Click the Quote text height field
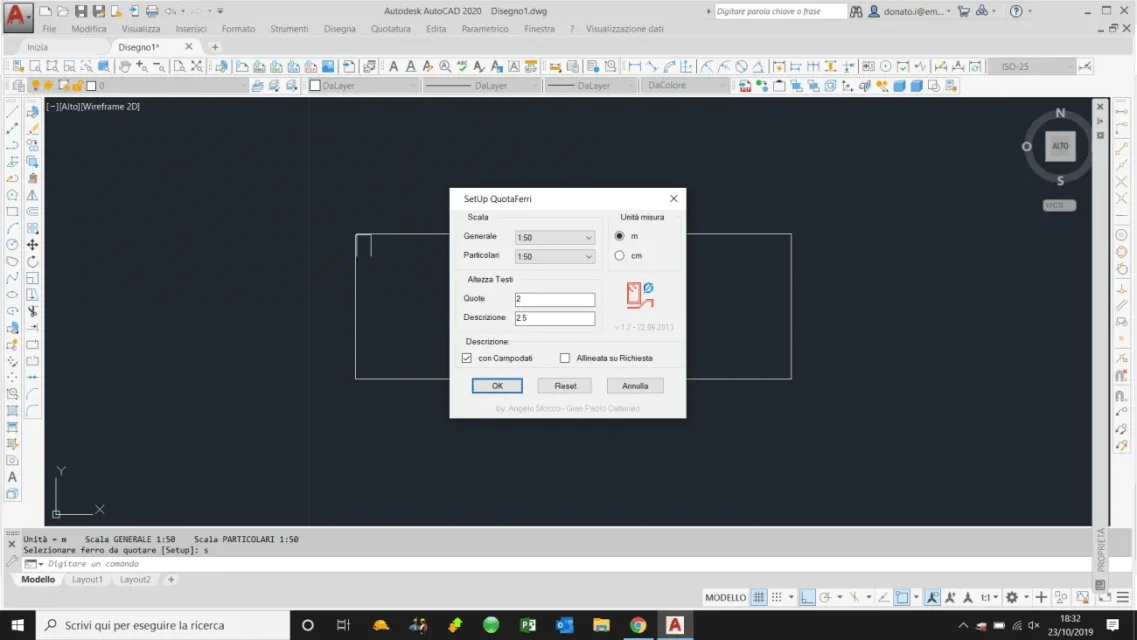This screenshot has height=640, width=1137. click(555, 299)
